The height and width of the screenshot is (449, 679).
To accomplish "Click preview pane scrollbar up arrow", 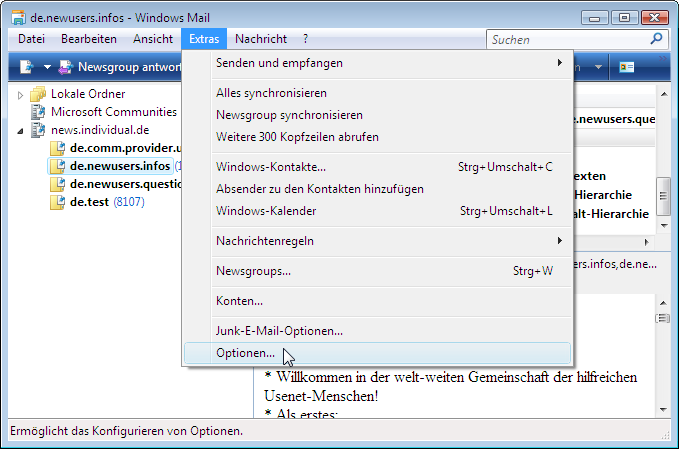I will click(663, 303).
